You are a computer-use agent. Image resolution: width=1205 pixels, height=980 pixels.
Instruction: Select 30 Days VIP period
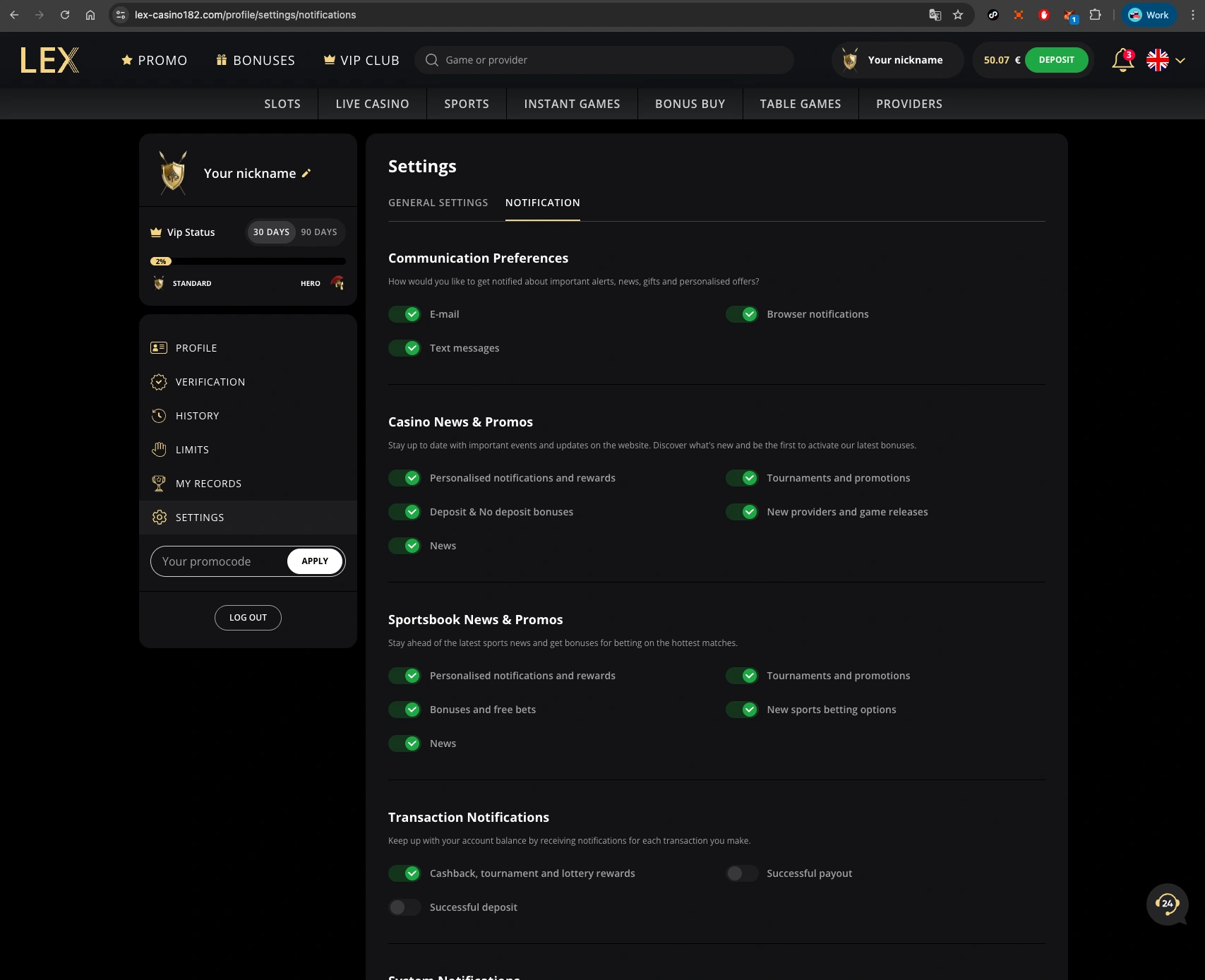[x=271, y=232]
